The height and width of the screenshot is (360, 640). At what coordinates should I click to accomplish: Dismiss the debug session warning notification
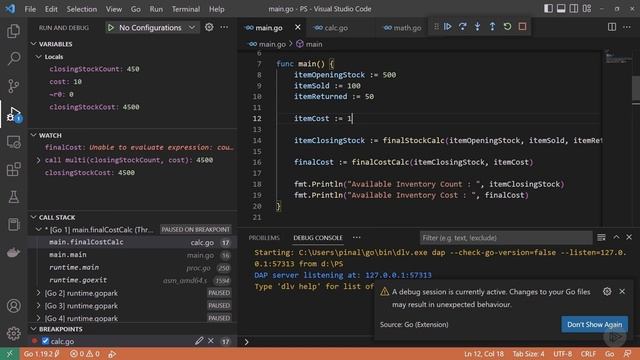coord(622,291)
